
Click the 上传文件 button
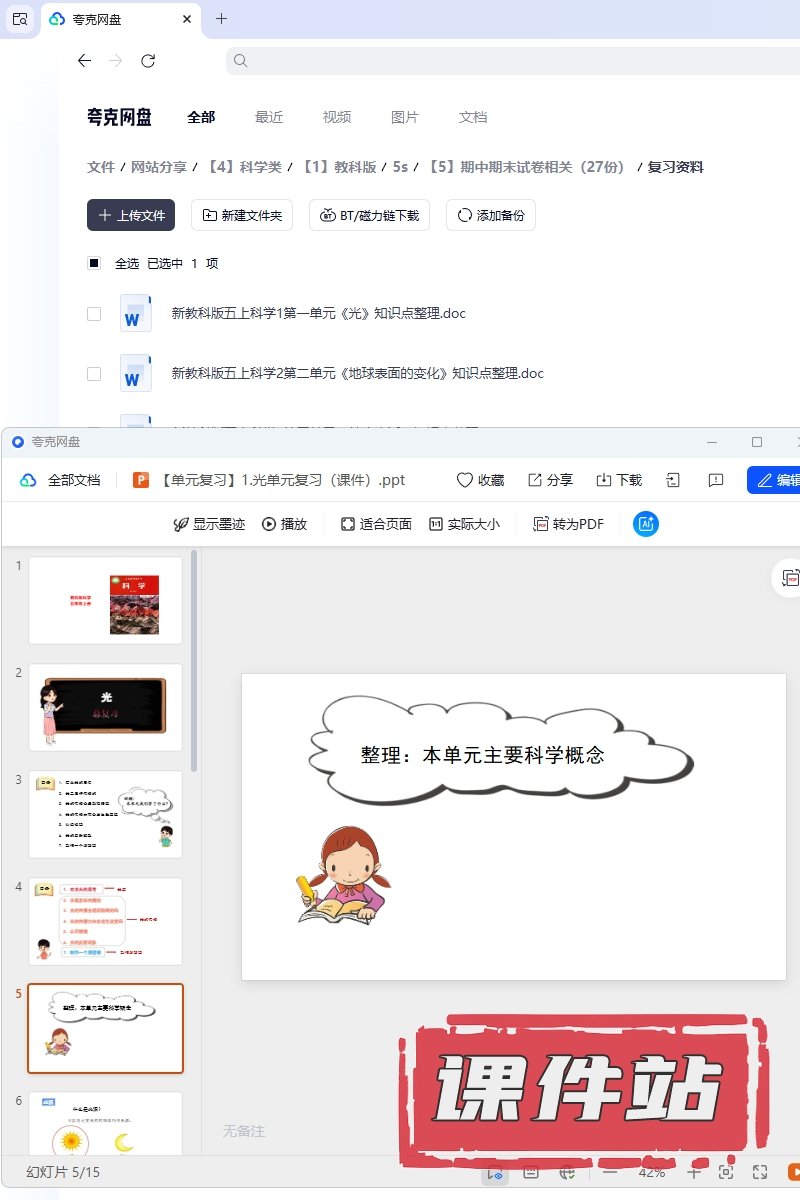[131, 215]
